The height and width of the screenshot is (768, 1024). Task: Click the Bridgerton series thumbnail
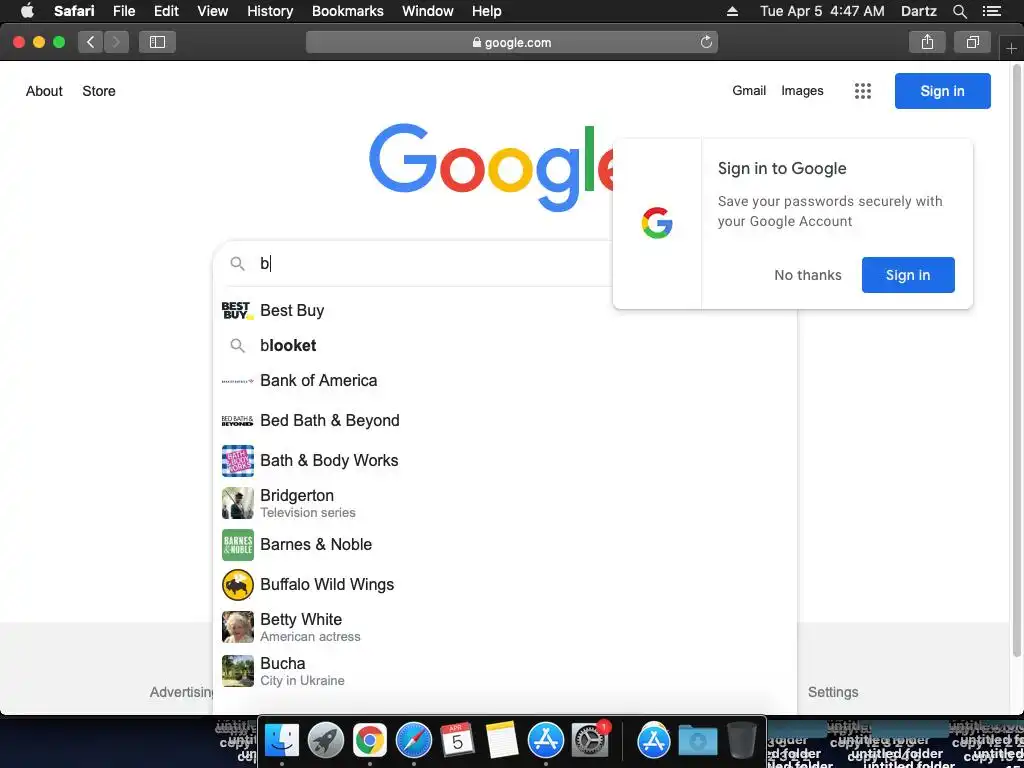238,503
